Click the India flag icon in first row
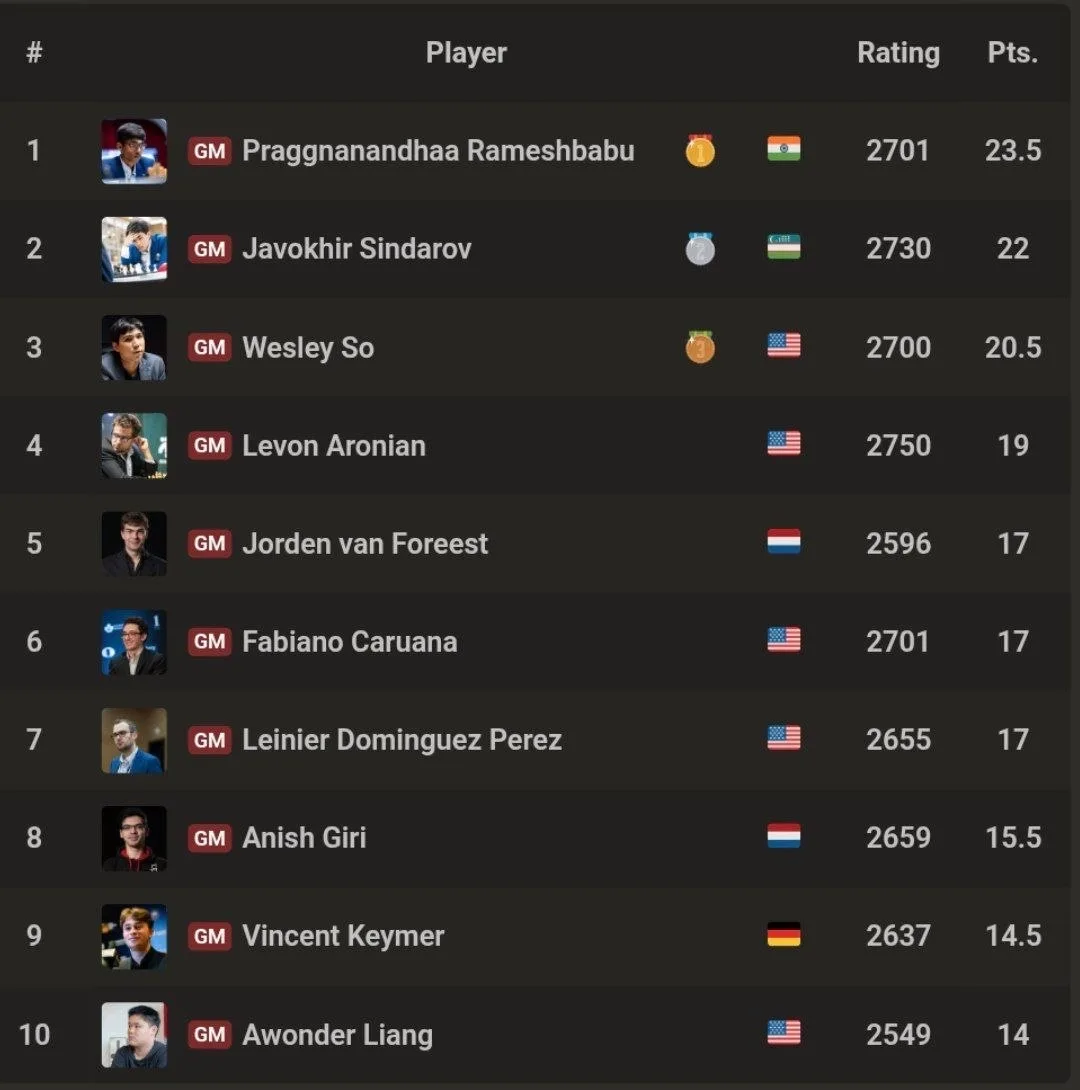 [783, 149]
